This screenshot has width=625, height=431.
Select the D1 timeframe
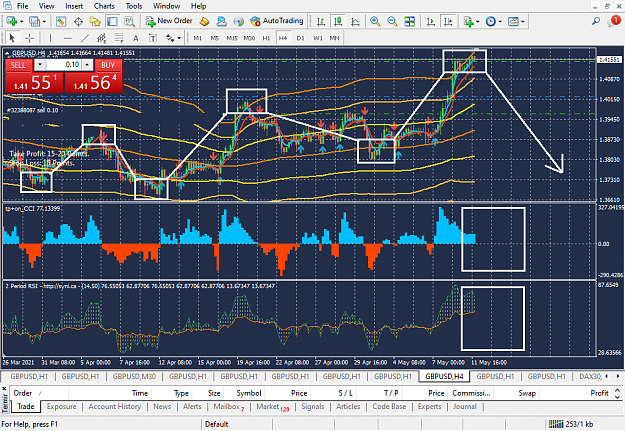300,38
